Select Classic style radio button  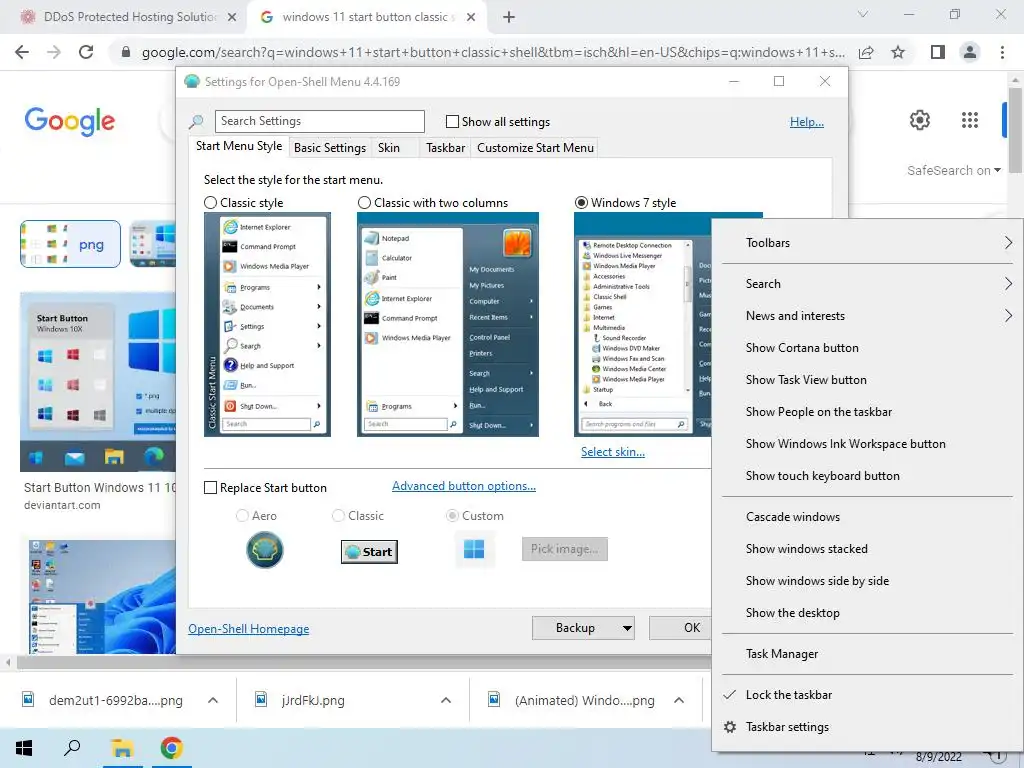tap(210, 202)
